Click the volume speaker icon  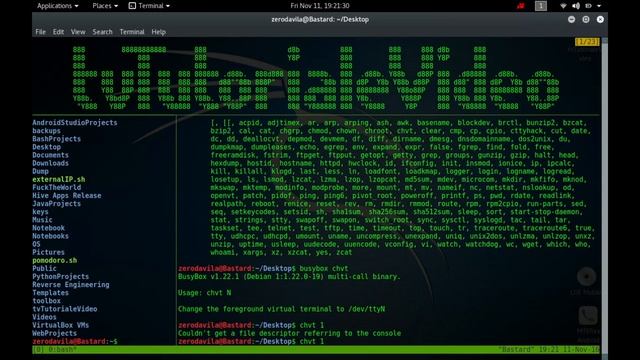point(576,6)
